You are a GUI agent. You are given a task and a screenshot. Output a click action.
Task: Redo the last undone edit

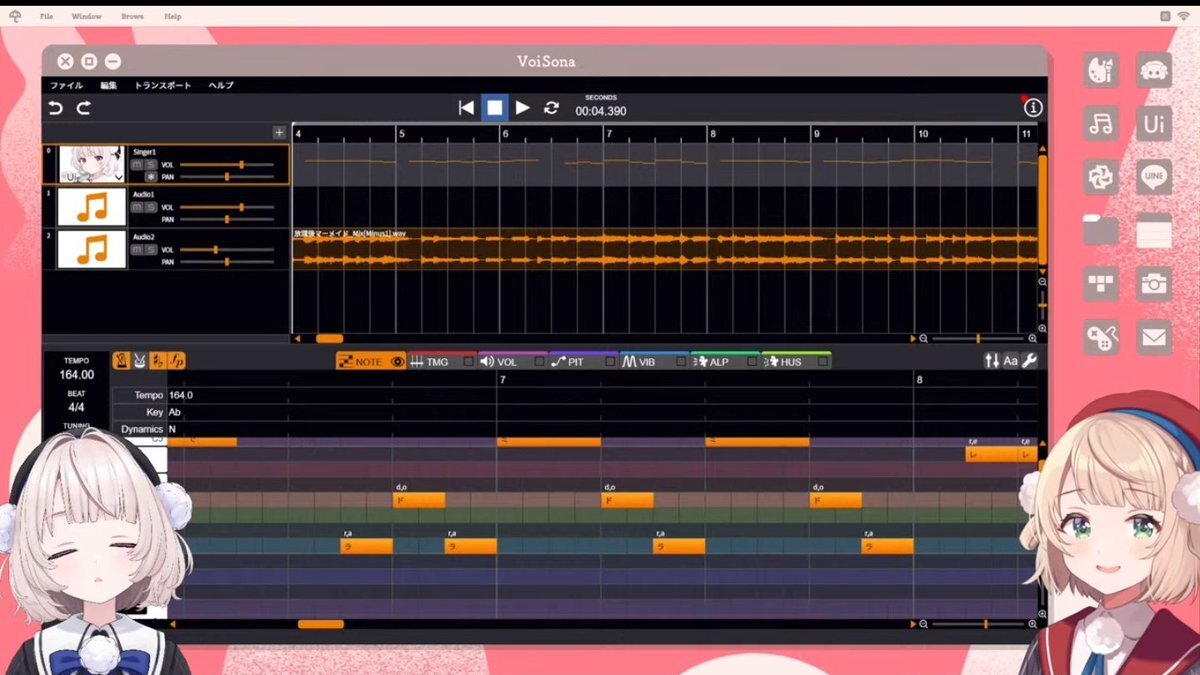(x=84, y=108)
